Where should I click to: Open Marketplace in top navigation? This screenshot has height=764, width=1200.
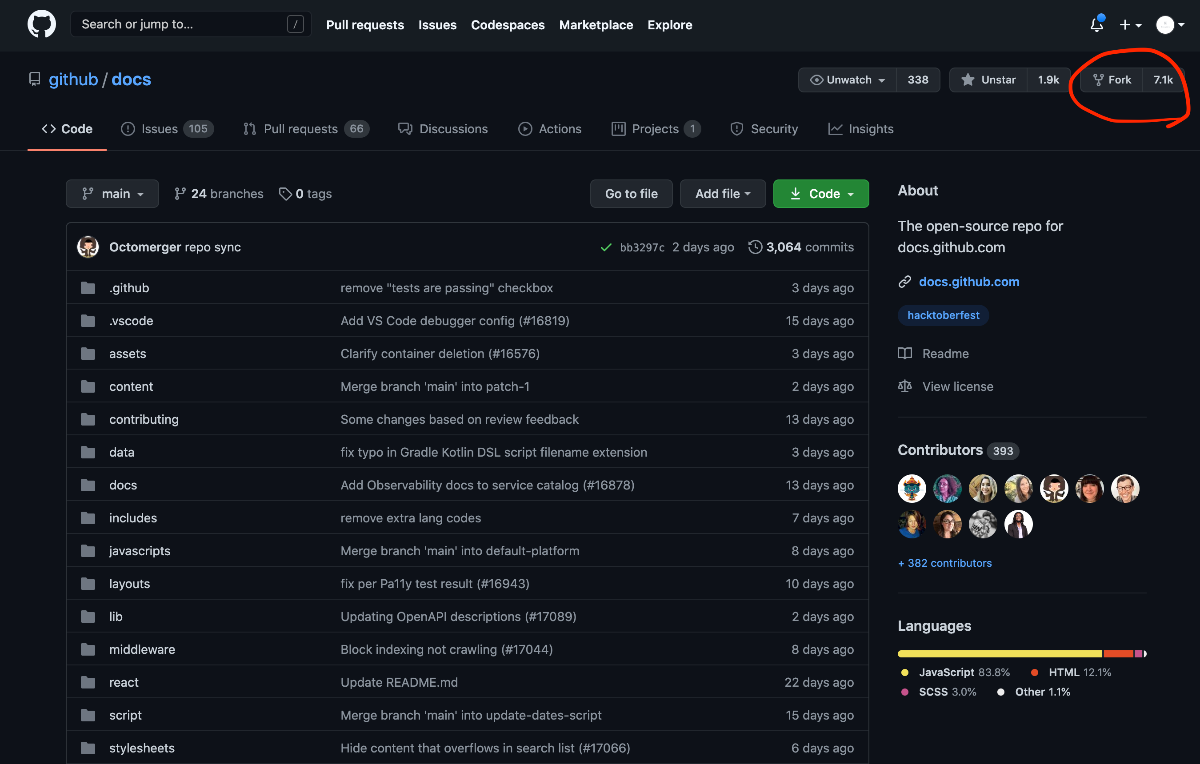596,25
